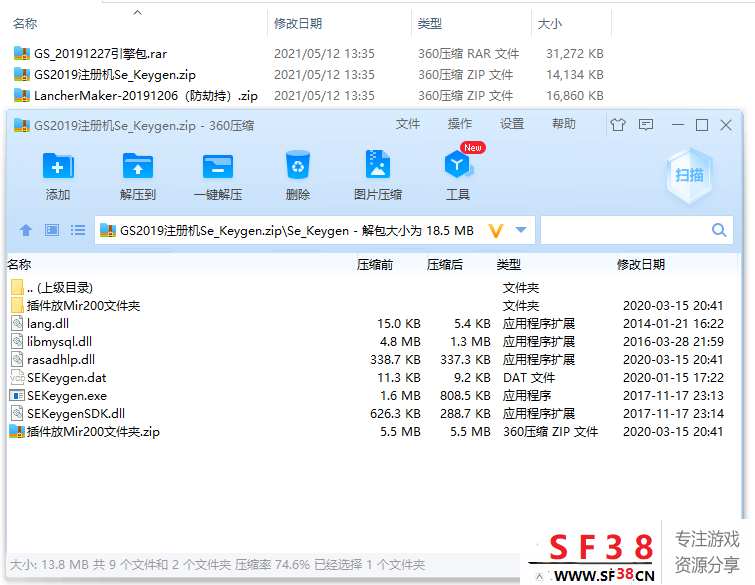Click type DAT 文件 in SEKeygen.dat row

coord(529,378)
